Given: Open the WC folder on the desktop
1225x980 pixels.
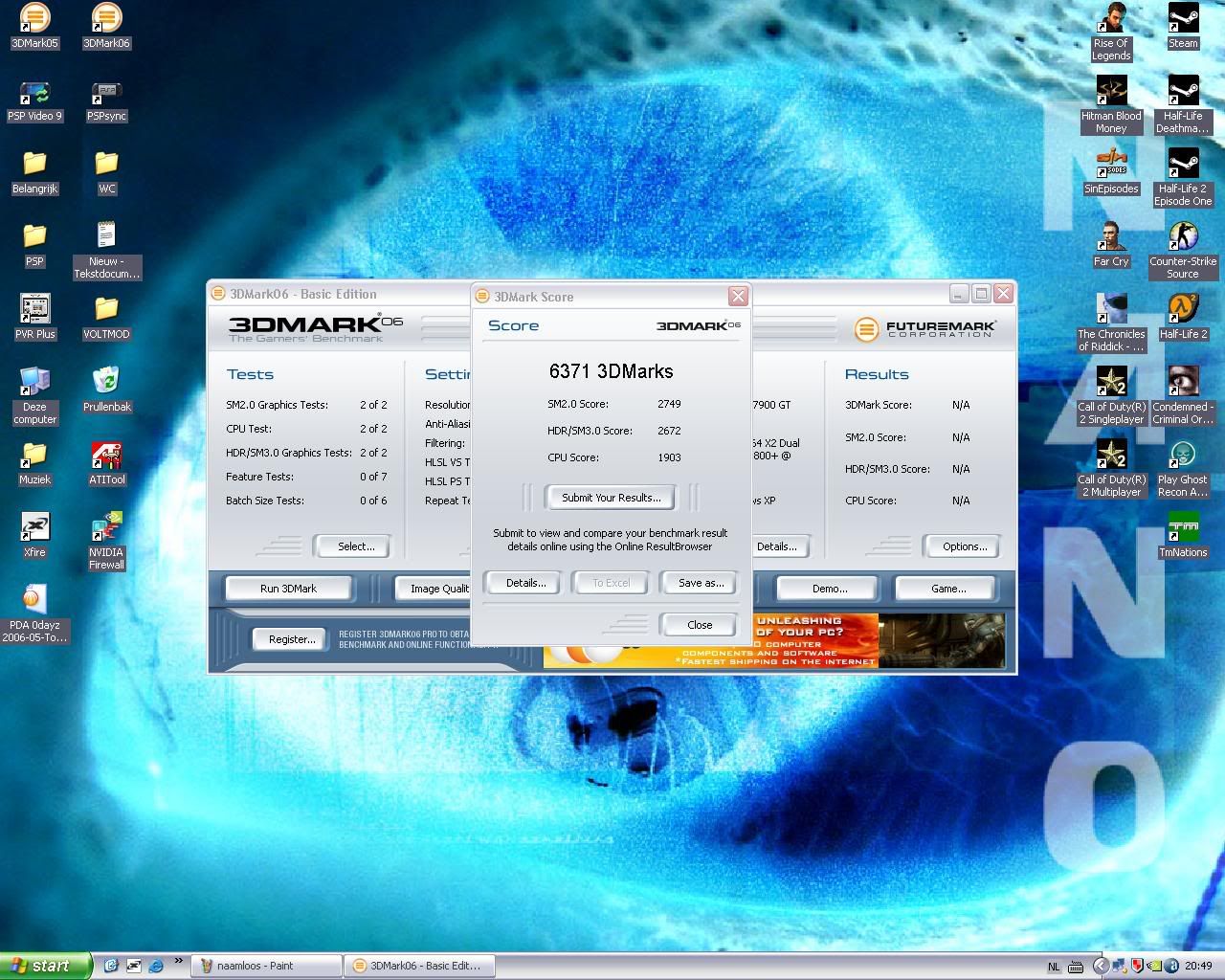Looking at the screenshot, I should [106, 172].
